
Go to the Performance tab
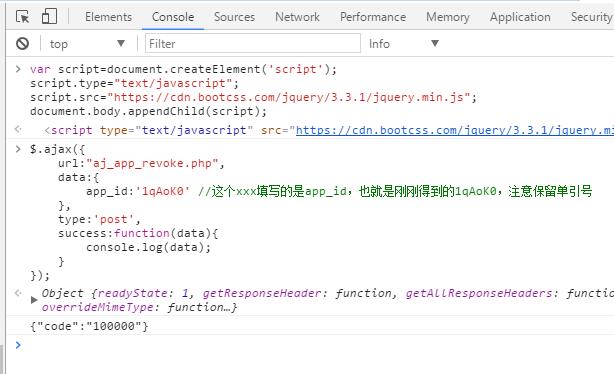tap(373, 17)
